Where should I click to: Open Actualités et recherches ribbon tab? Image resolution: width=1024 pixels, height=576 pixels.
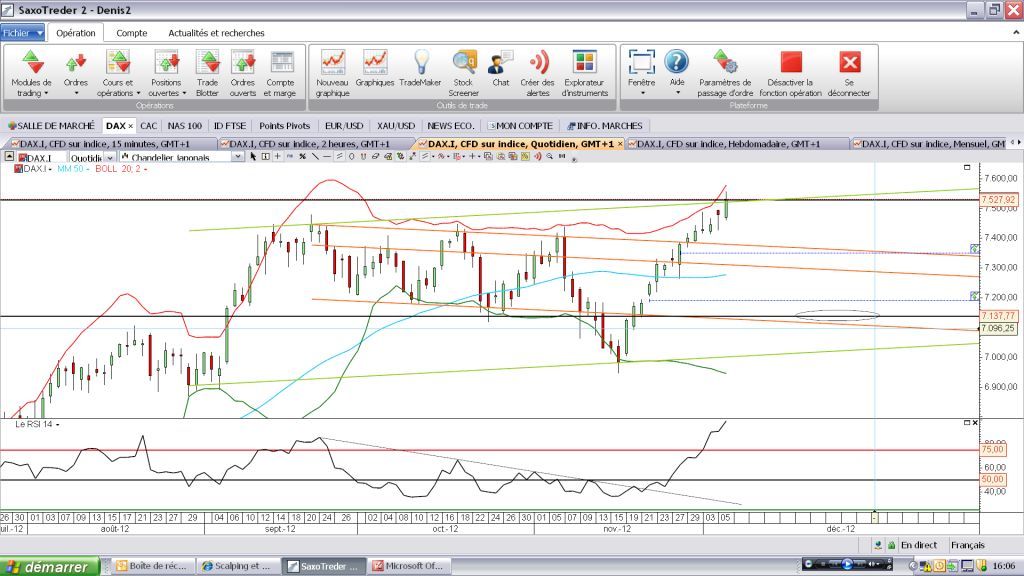tap(216, 33)
